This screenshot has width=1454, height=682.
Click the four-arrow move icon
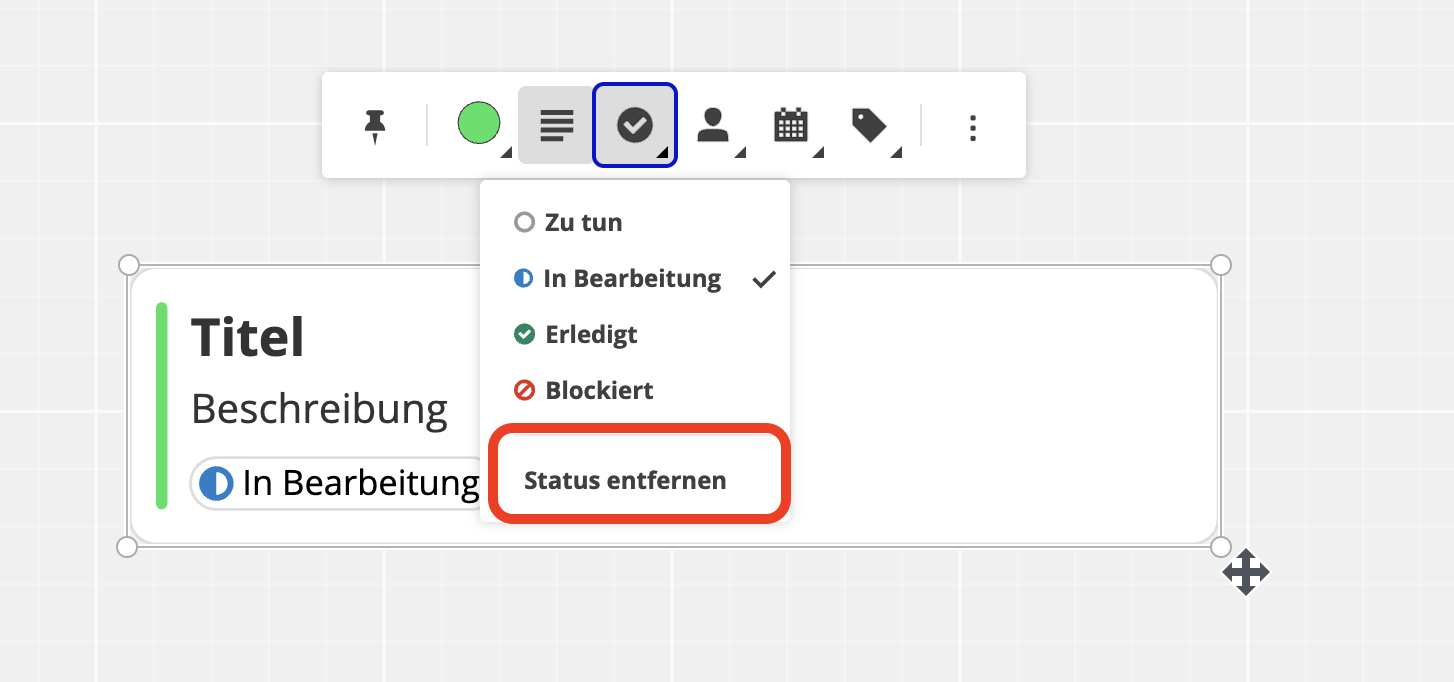tap(1245, 573)
